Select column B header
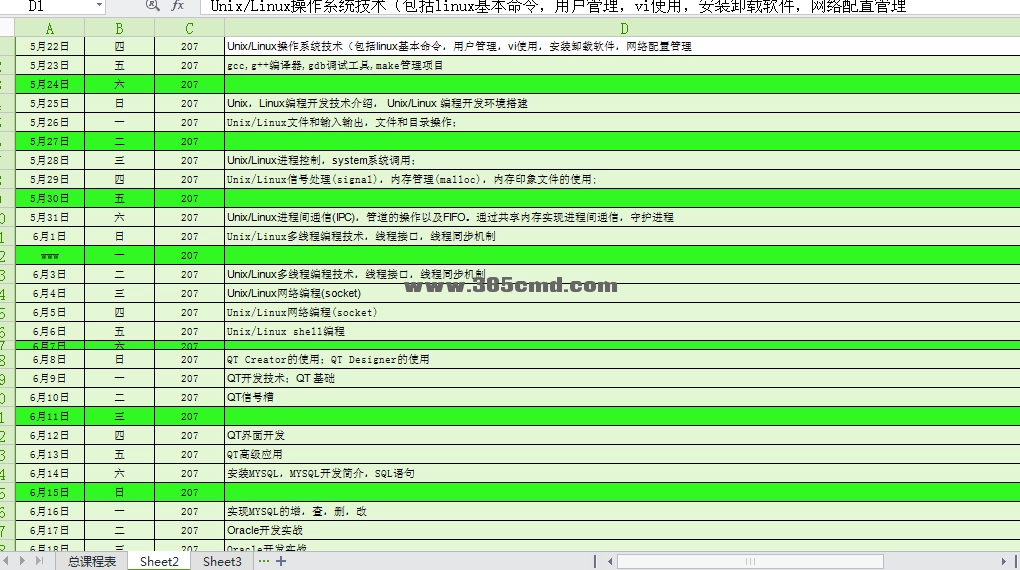Viewport: 1020px width, 570px height. 120,29
